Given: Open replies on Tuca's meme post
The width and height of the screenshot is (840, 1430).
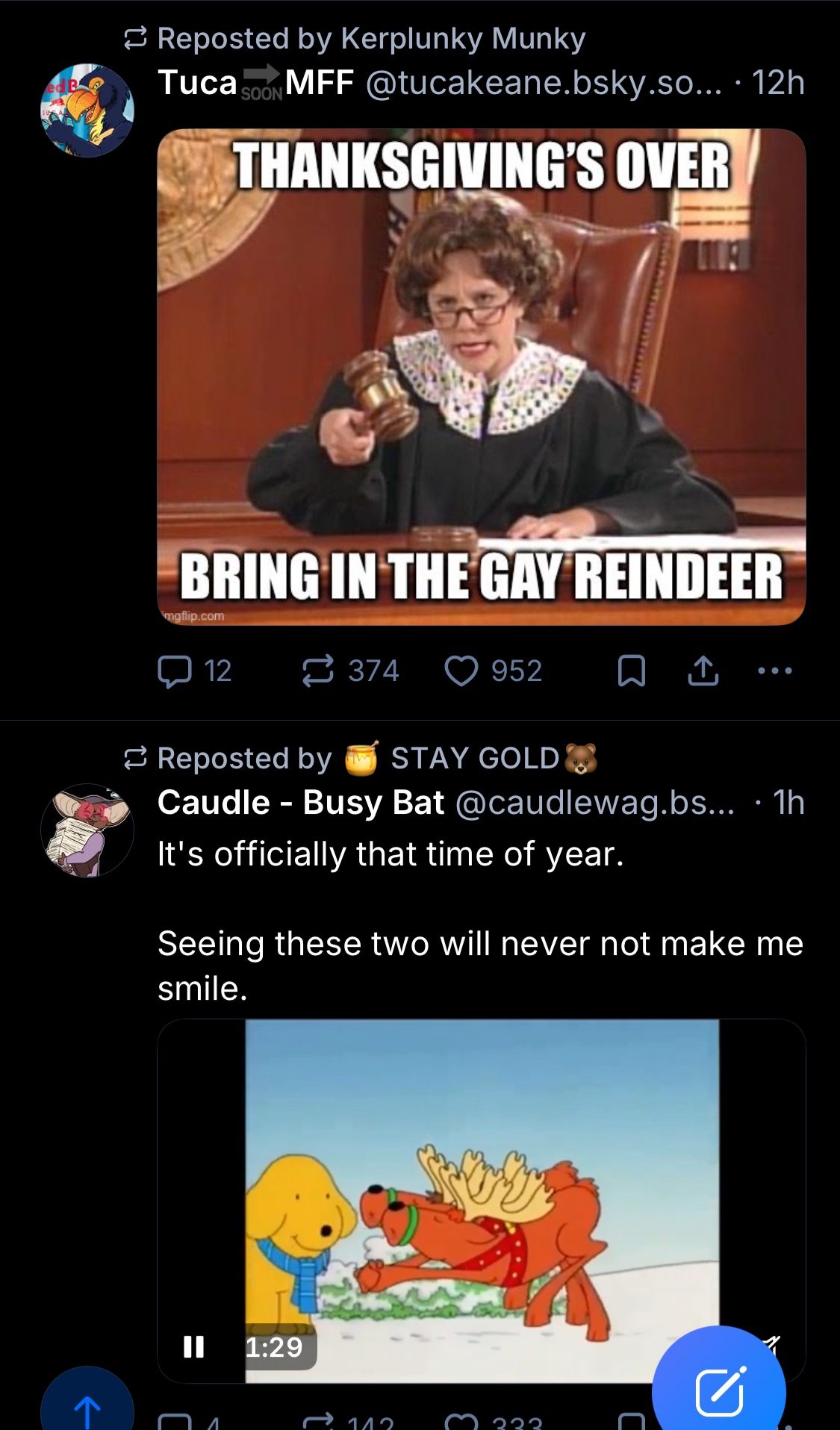Looking at the screenshot, I should (194, 671).
